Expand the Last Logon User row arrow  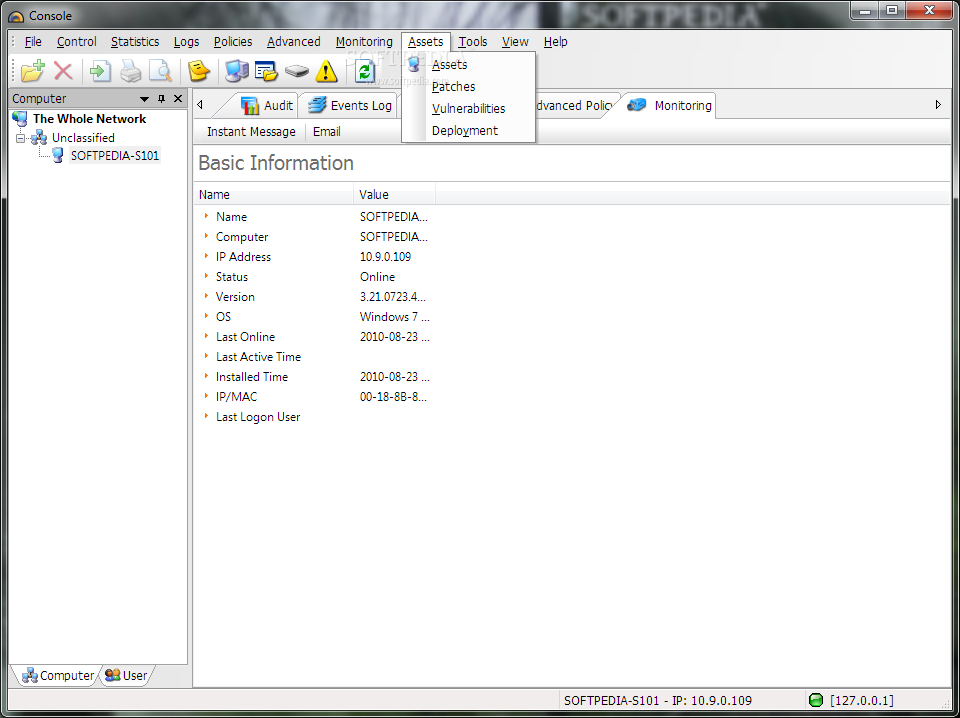pos(207,416)
